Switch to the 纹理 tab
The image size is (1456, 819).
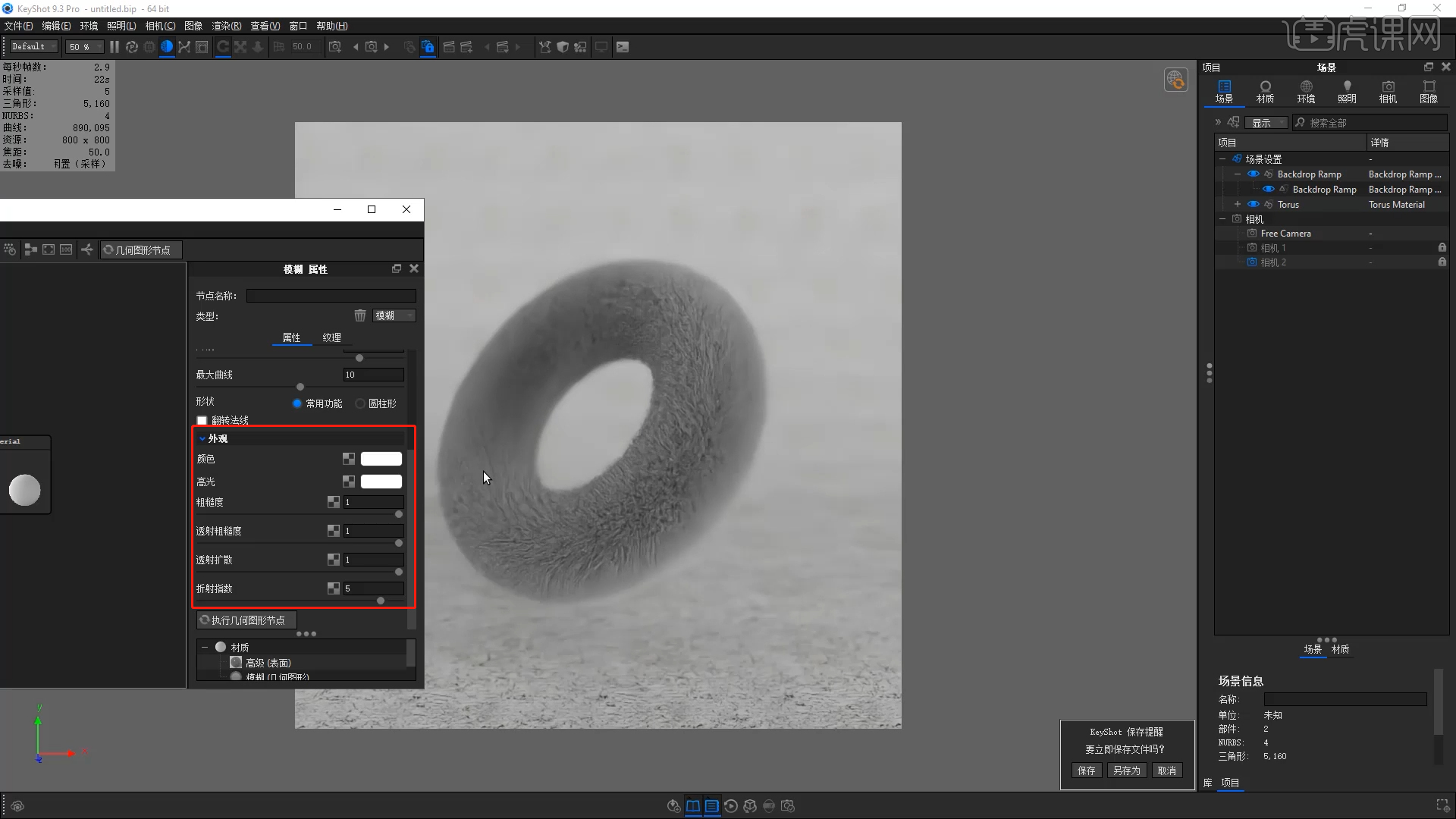point(331,337)
